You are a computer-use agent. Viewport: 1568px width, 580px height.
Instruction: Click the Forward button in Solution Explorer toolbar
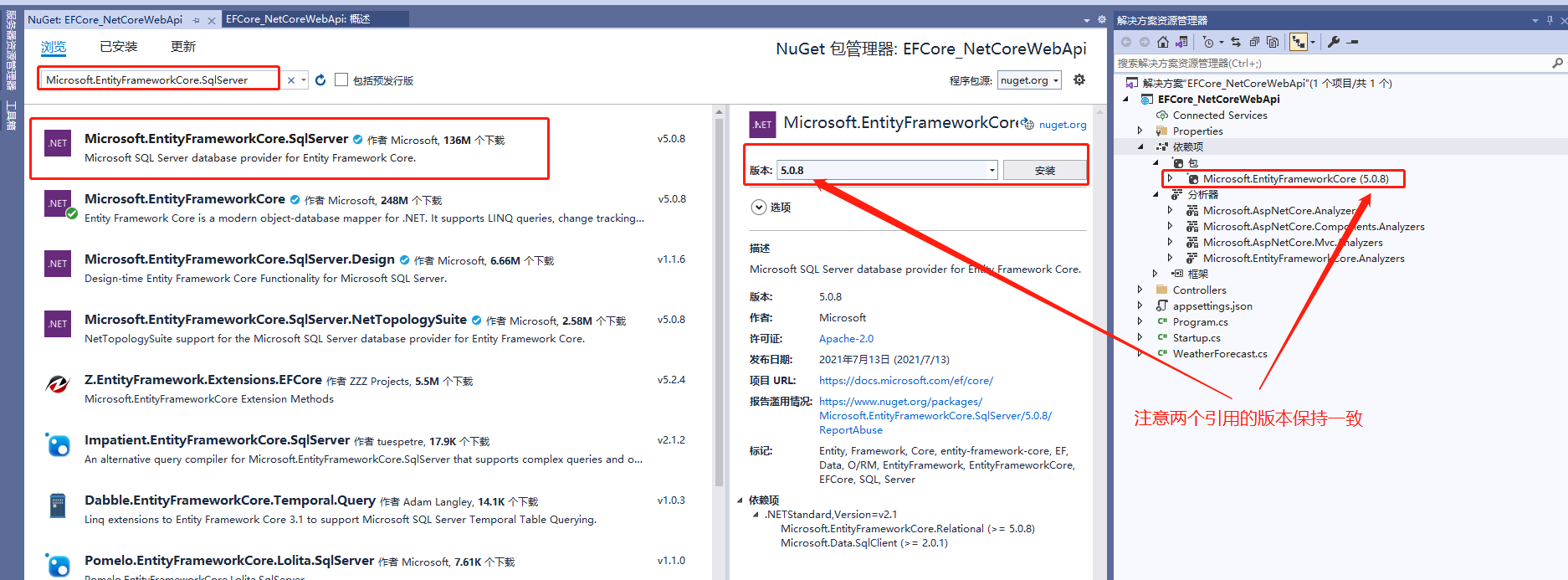click(x=1144, y=42)
